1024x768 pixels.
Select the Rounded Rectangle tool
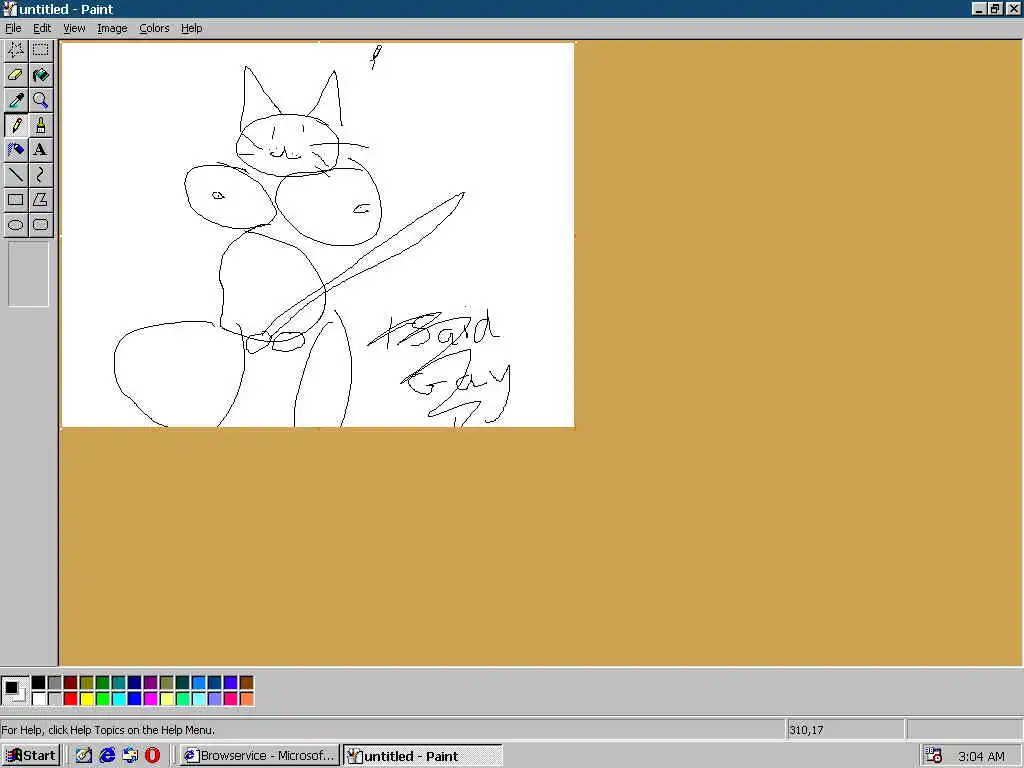point(40,225)
